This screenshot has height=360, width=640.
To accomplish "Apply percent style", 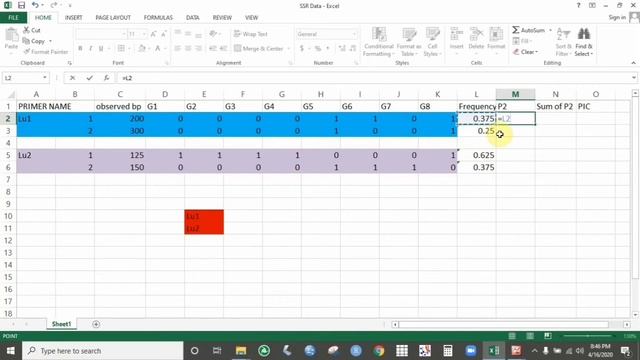I will [x=318, y=49].
